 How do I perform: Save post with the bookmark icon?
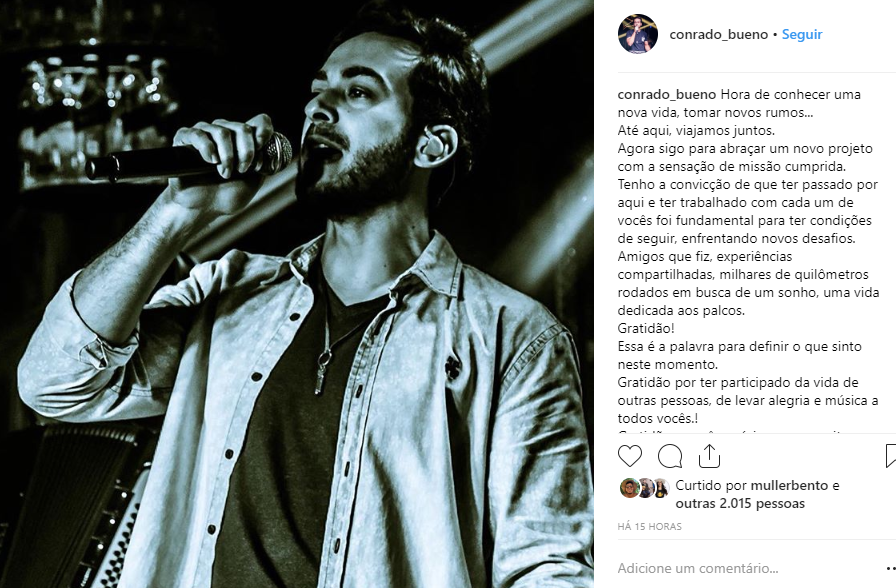click(891, 456)
